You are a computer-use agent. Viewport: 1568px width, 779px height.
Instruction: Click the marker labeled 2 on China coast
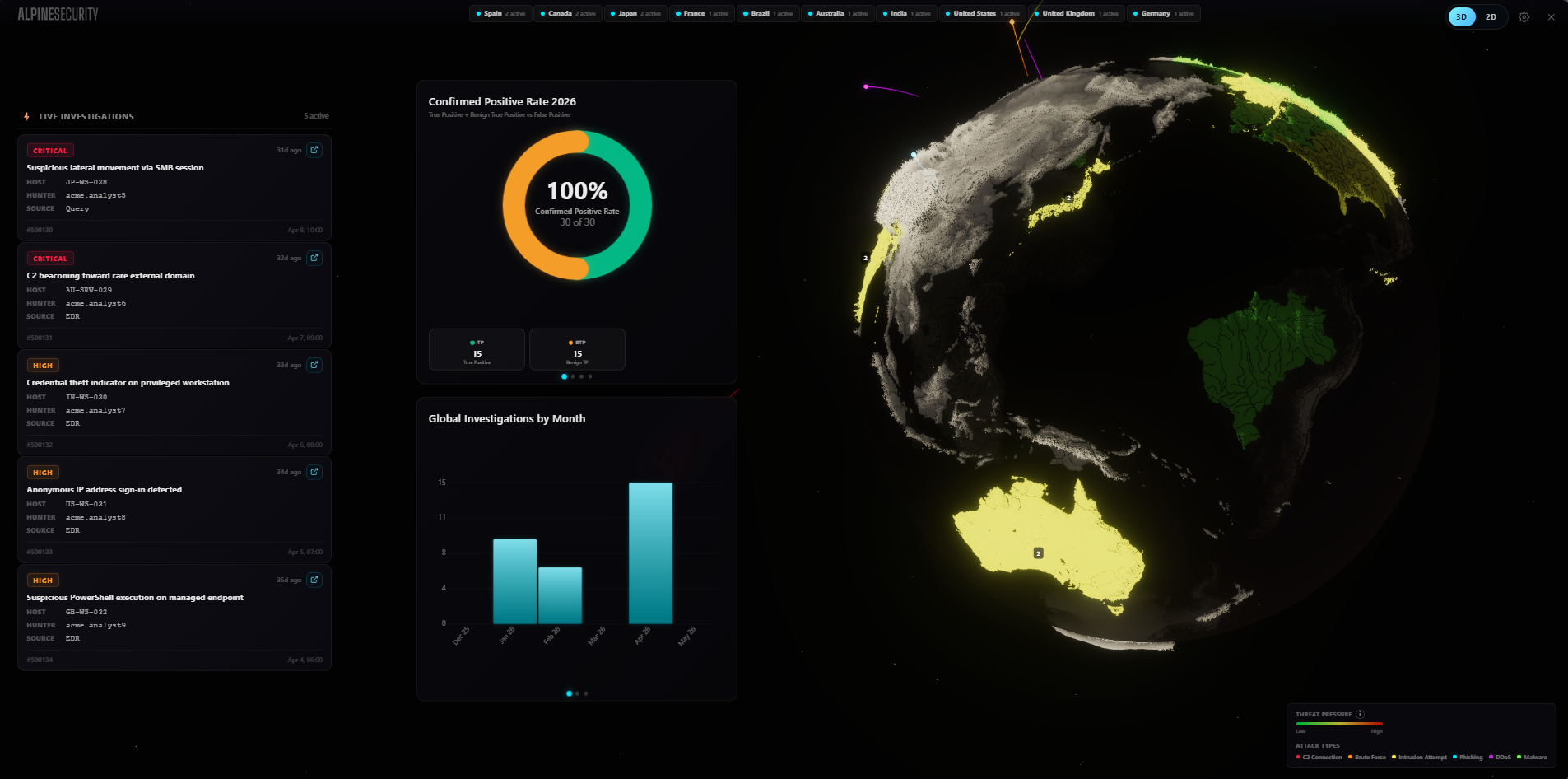pyautogui.click(x=865, y=258)
